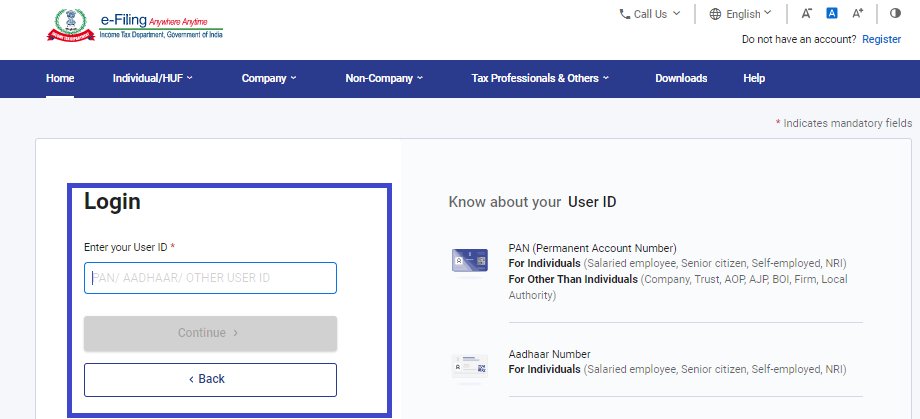Image resolution: width=920 pixels, height=419 pixels.
Task: Toggle high contrast mode icon
Action: tap(895, 14)
